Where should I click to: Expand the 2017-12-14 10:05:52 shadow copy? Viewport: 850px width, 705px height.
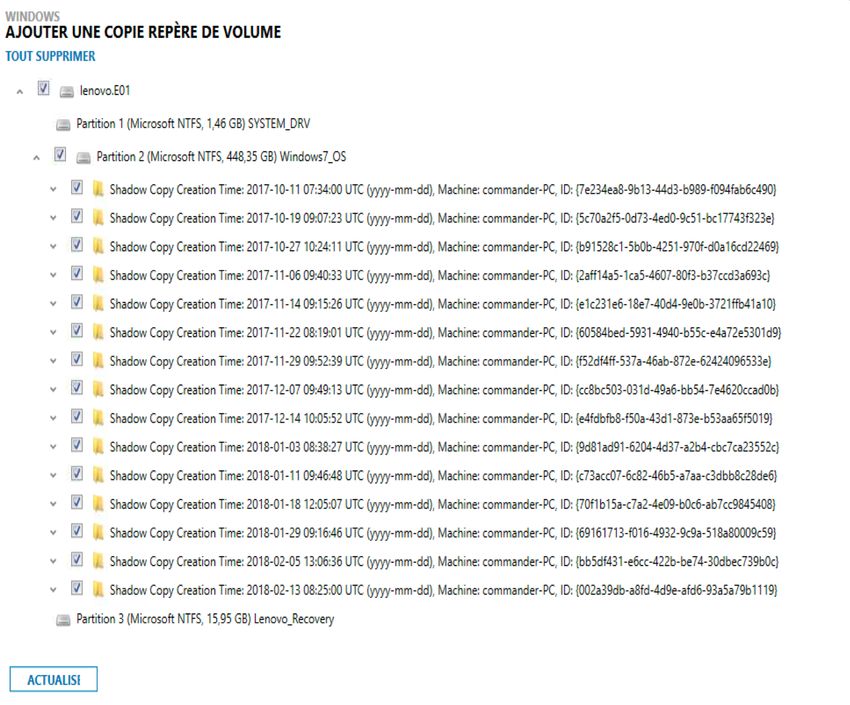53,418
